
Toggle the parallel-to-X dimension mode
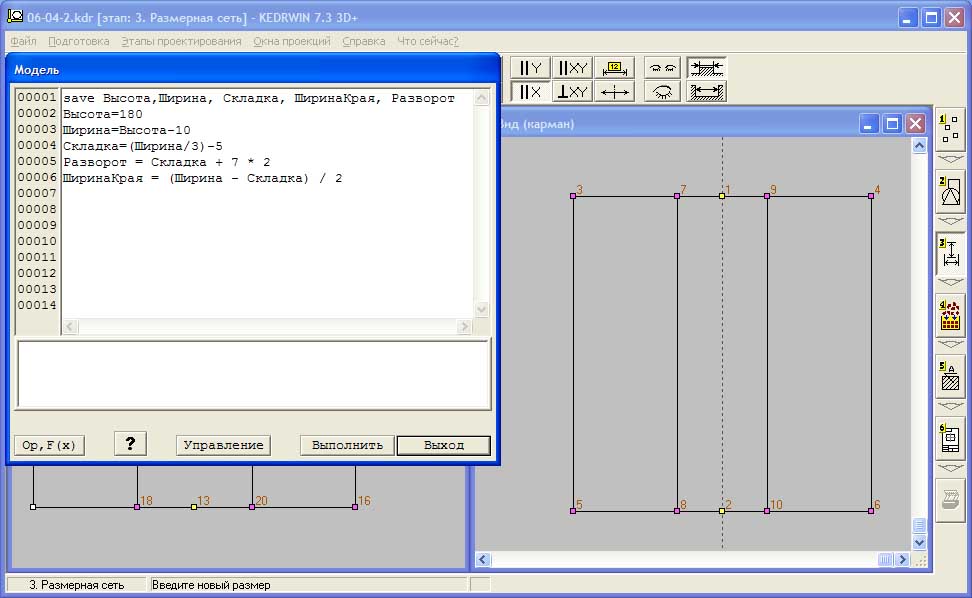coord(530,92)
